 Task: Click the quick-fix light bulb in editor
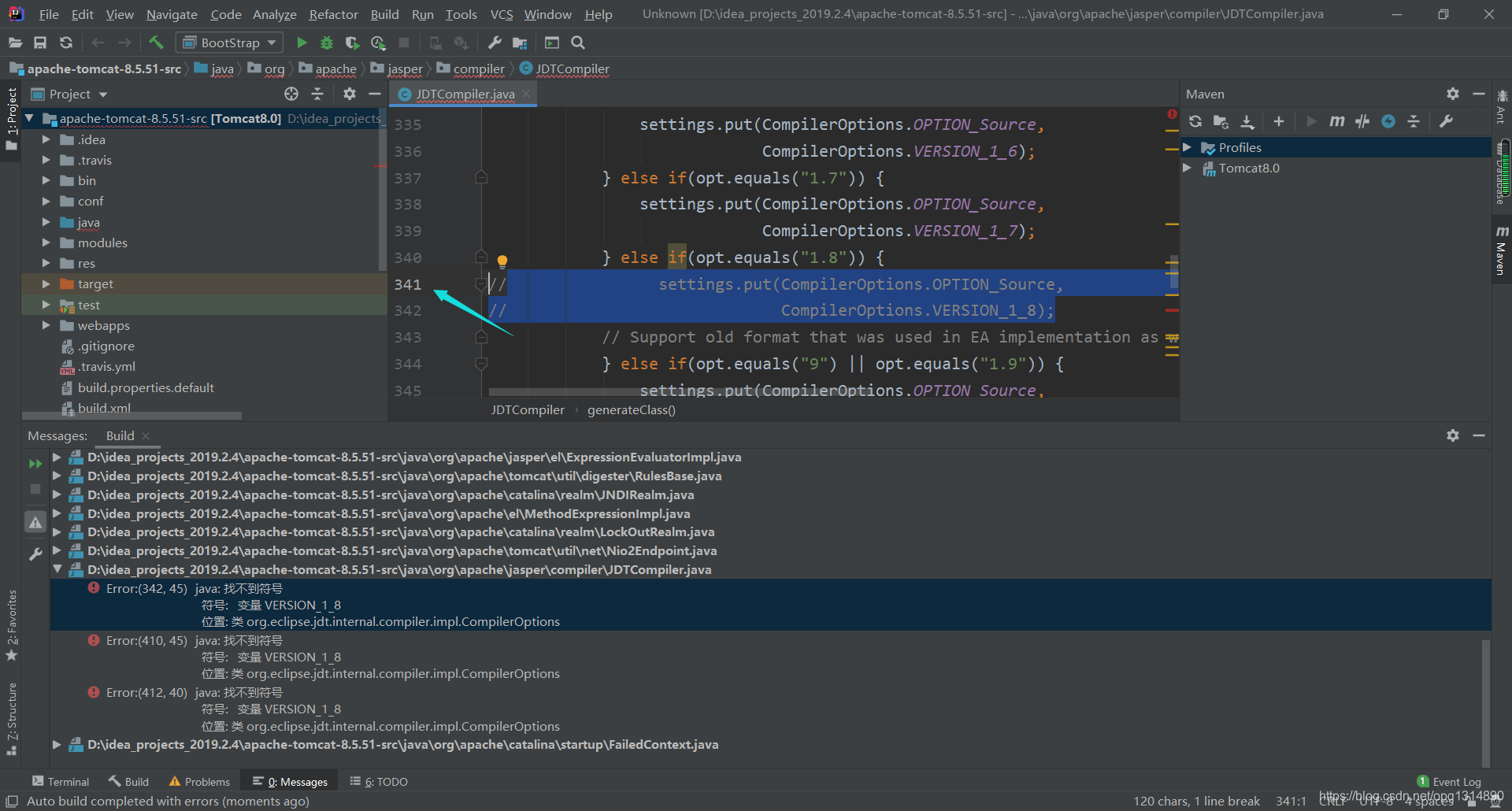[x=502, y=261]
